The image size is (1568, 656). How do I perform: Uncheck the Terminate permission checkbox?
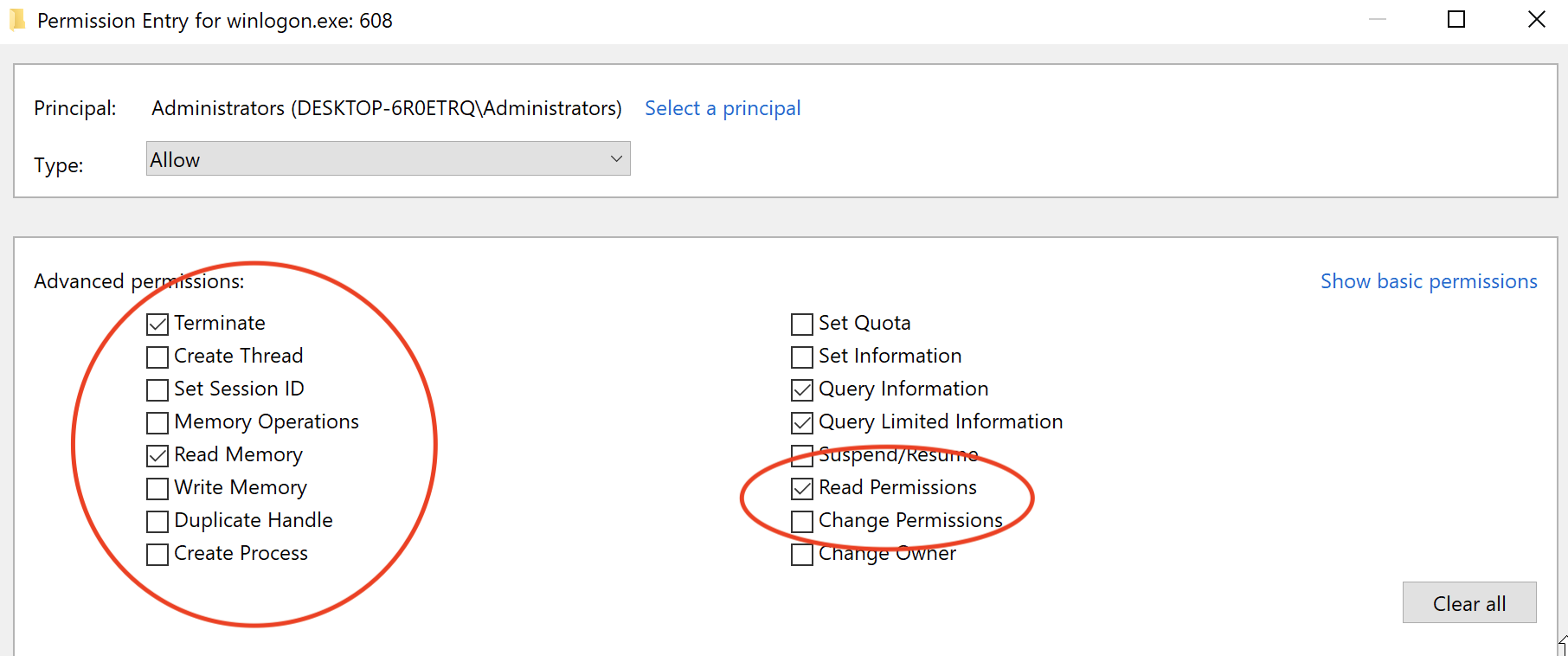(157, 325)
